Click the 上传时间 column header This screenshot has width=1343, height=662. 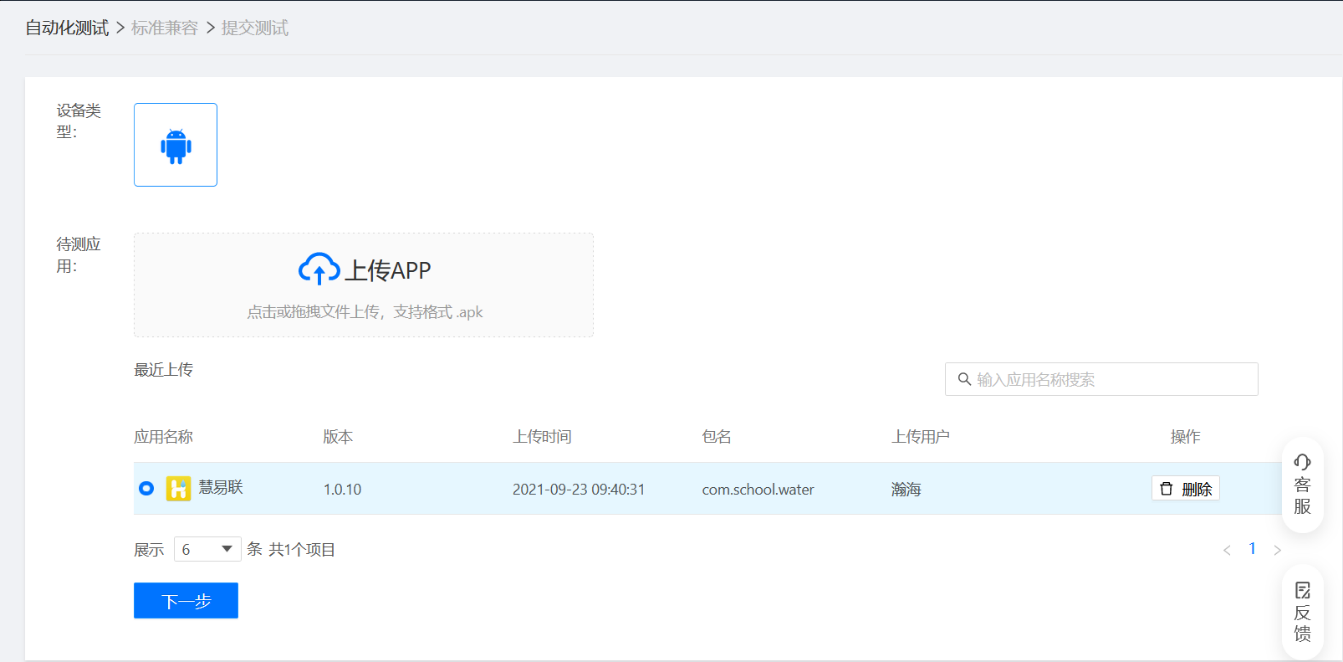(x=542, y=437)
